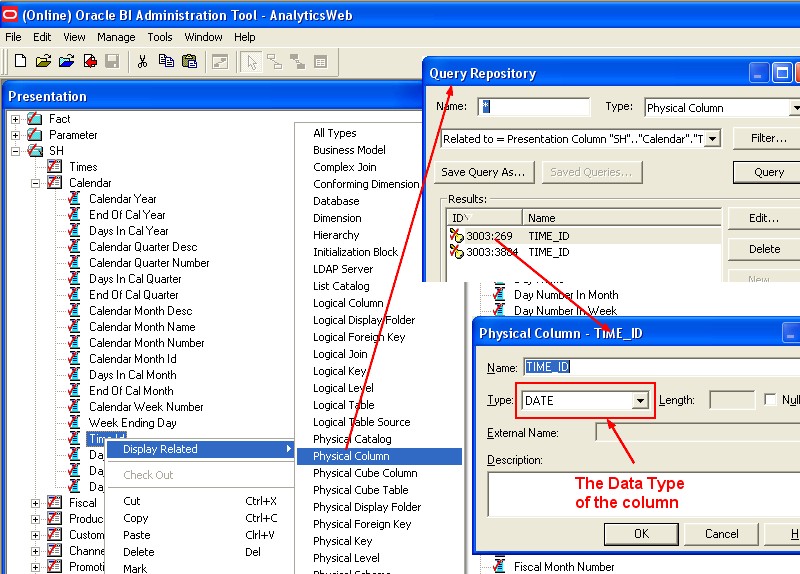Image resolution: width=800 pixels, height=574 pixels.
Task: Click Cancel in Physical Column dialog
Action: [721, 534]
